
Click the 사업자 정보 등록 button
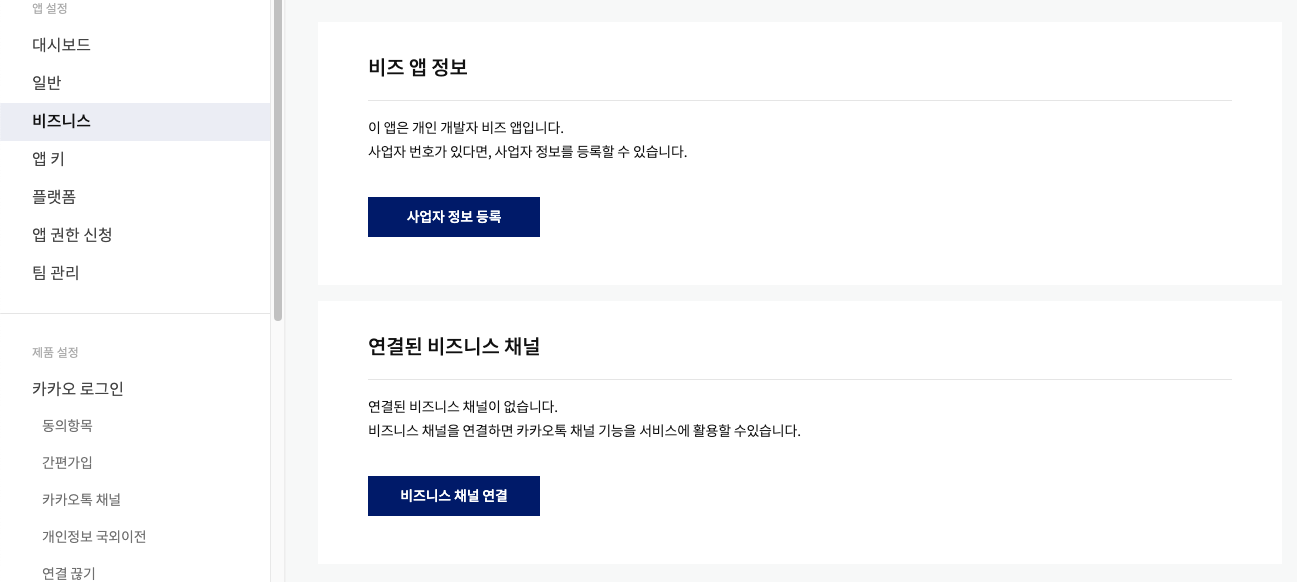pyautogui.click(x=454, y=217)
